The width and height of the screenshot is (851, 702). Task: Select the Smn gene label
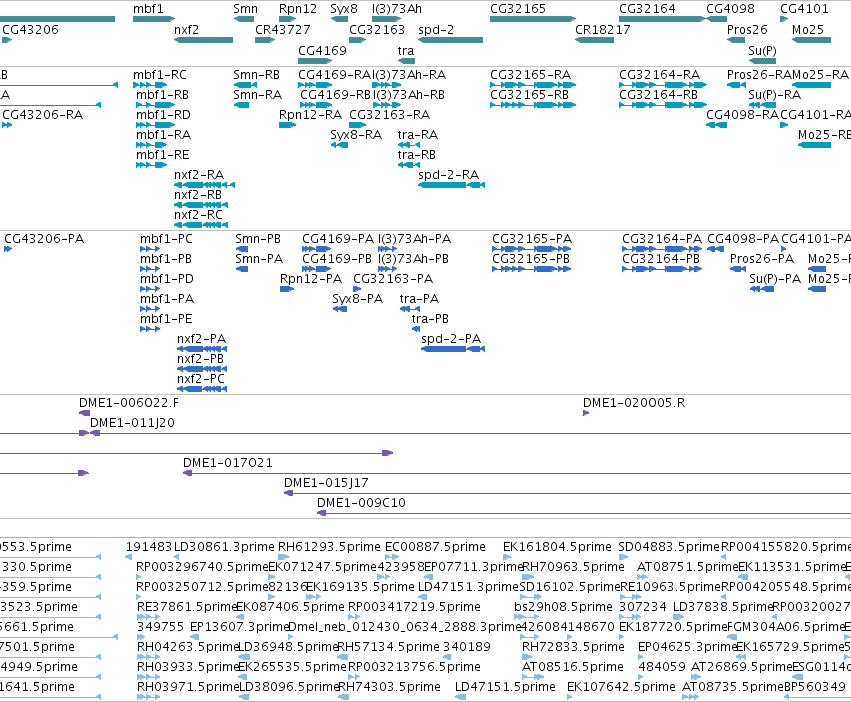coord(245,9)
